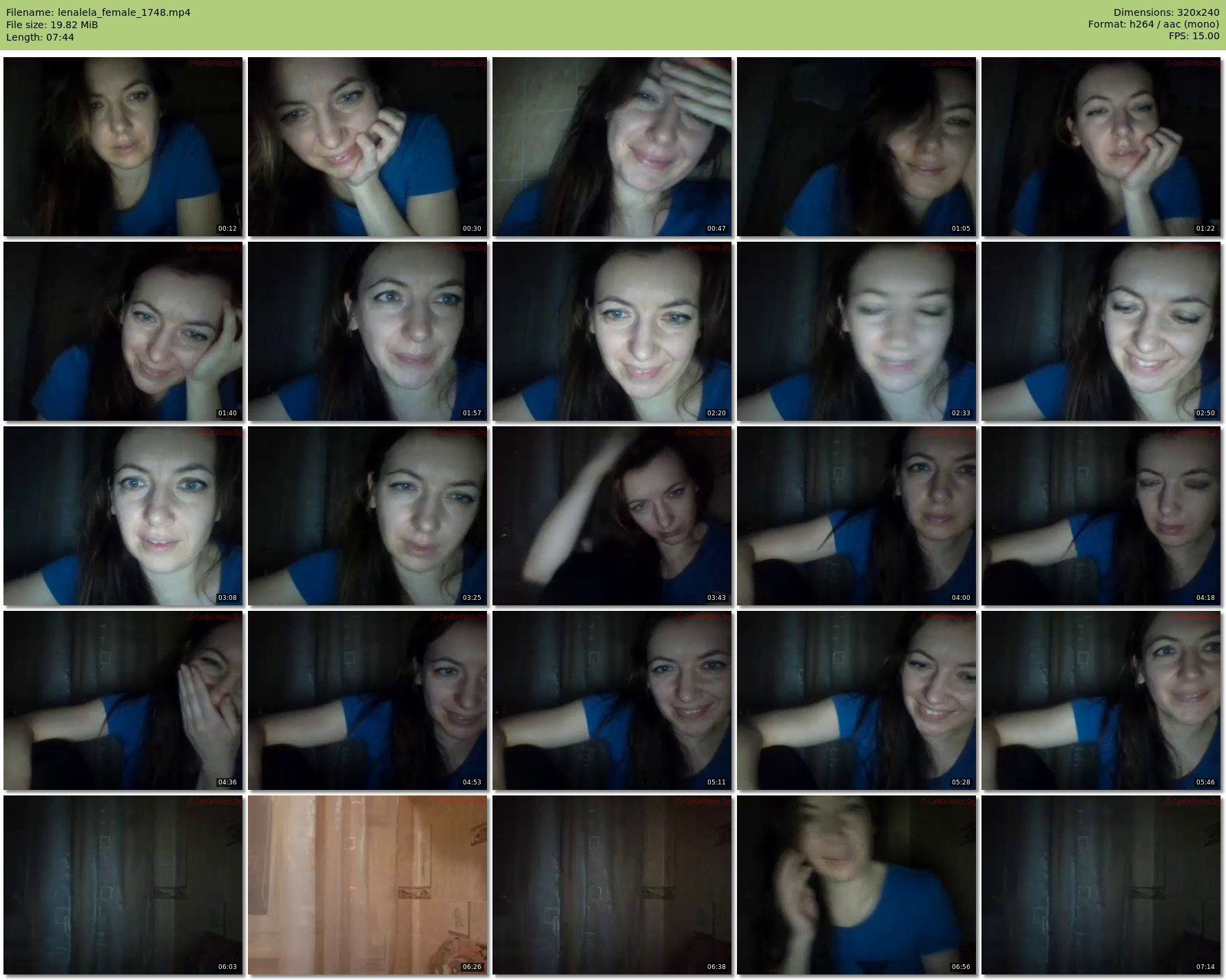This screenshot has width=1226, height=980.
Task: Select the FPS 15.00 text
Action: [1194, 36]
